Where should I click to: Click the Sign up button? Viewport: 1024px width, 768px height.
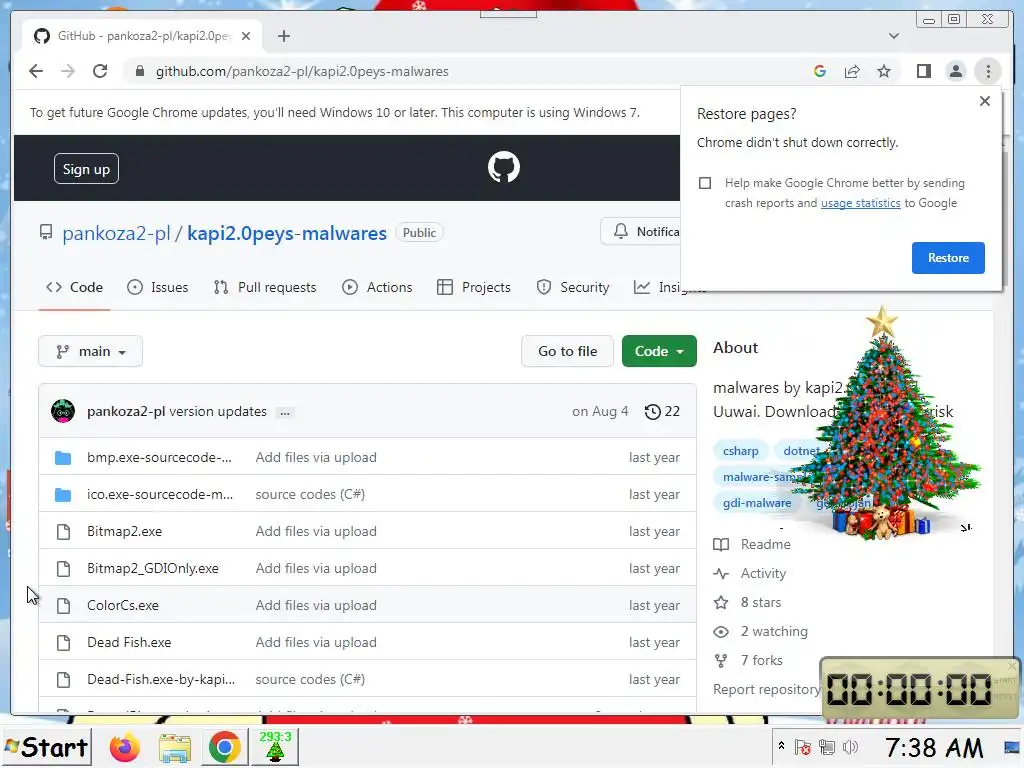coord(86,169)
